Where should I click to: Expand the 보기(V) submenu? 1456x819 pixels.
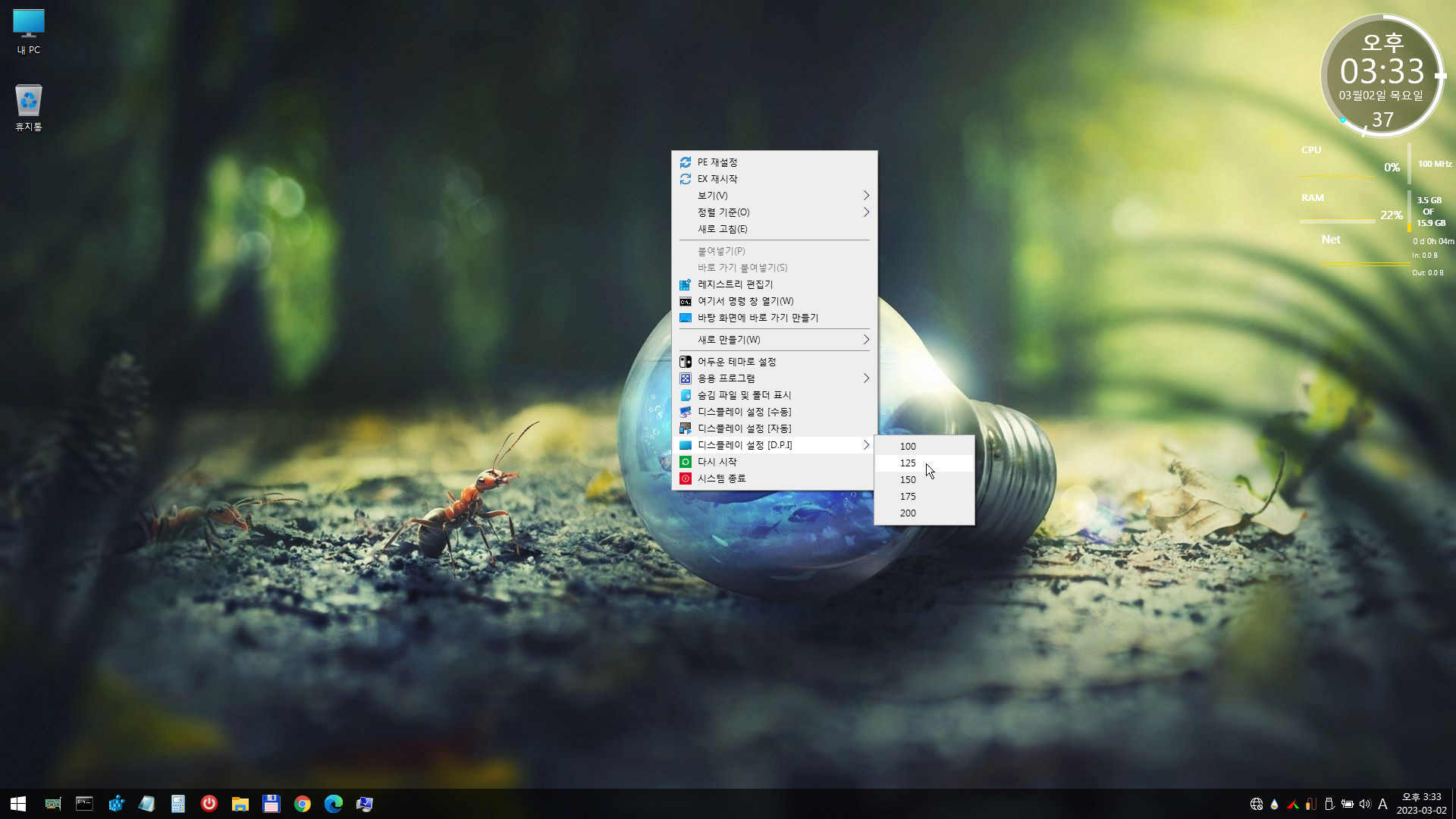774,196
